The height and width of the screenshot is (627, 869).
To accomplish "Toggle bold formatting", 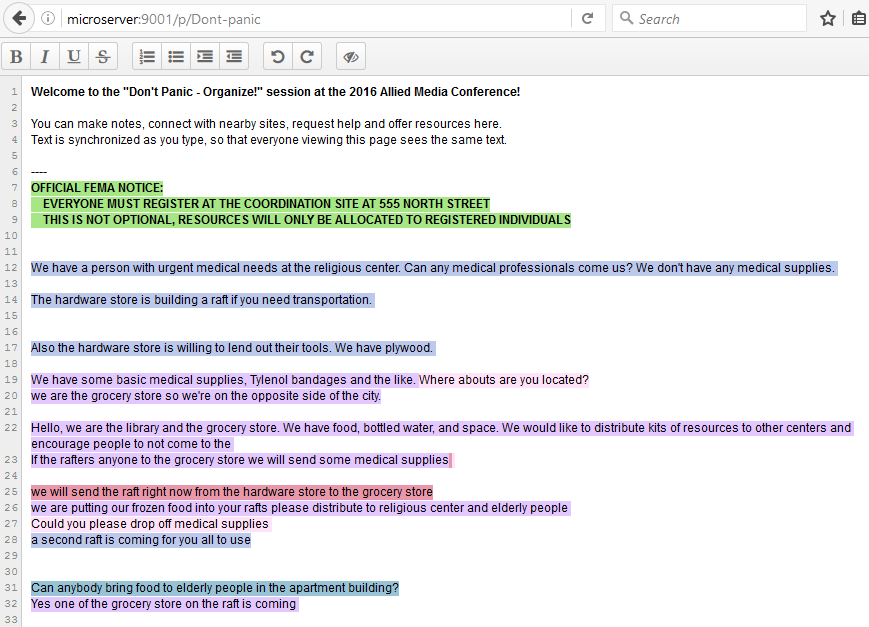I will (17, 57).
